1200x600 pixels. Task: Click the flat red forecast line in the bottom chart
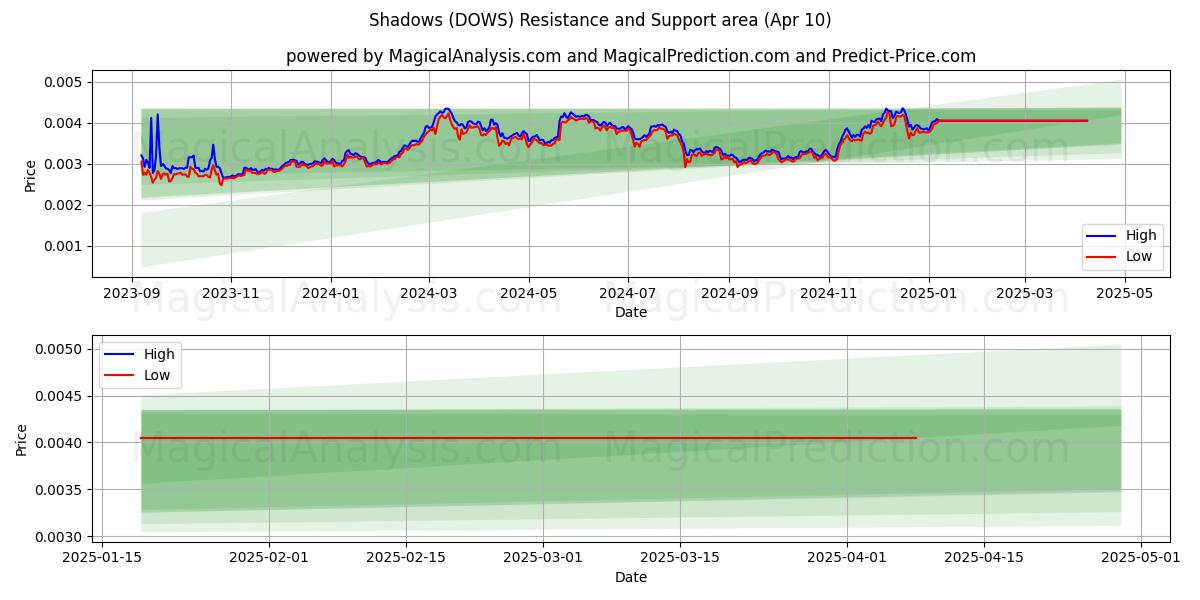[528, 438]
